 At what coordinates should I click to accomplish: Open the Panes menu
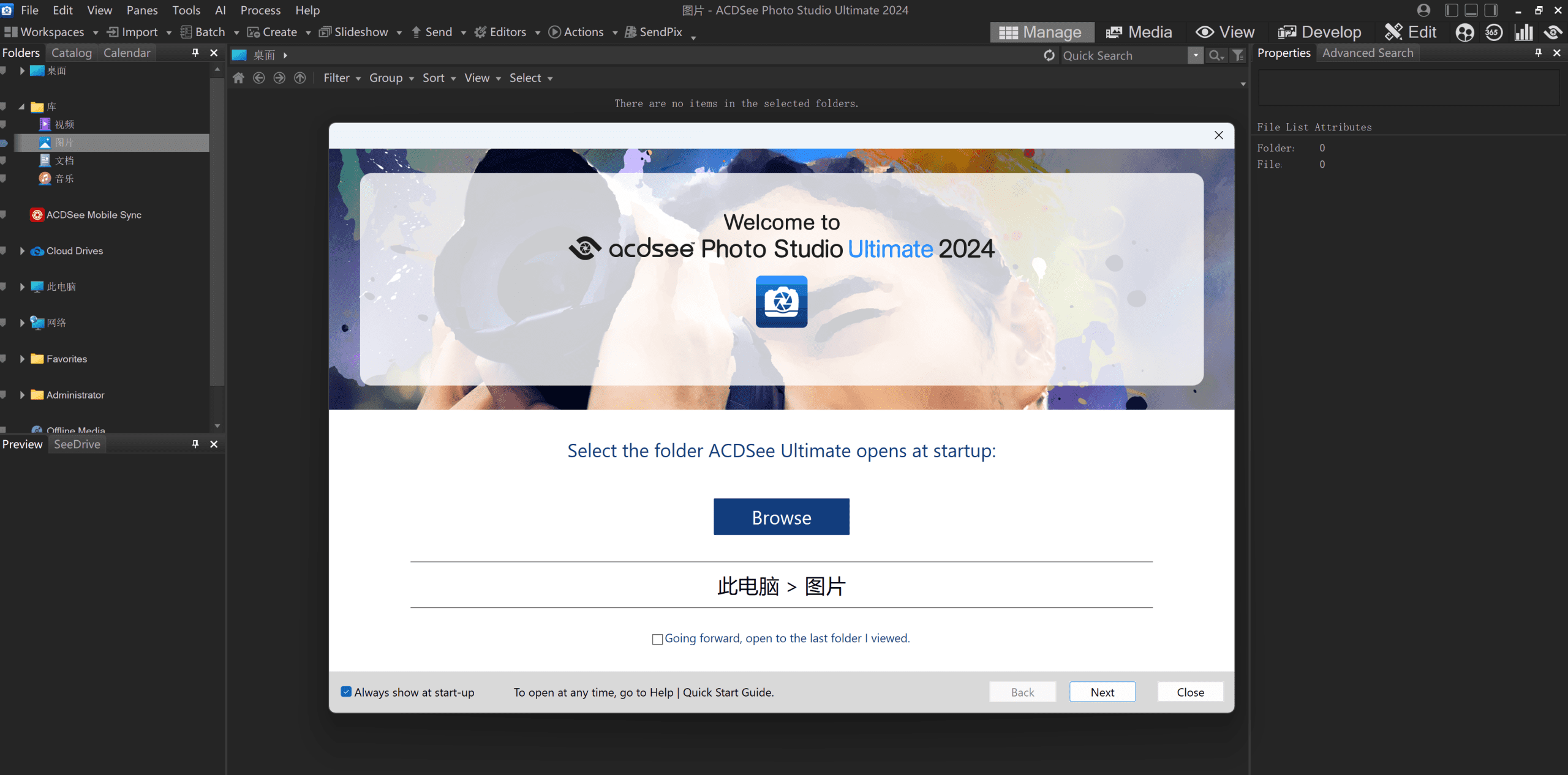(x=142, y=10)
